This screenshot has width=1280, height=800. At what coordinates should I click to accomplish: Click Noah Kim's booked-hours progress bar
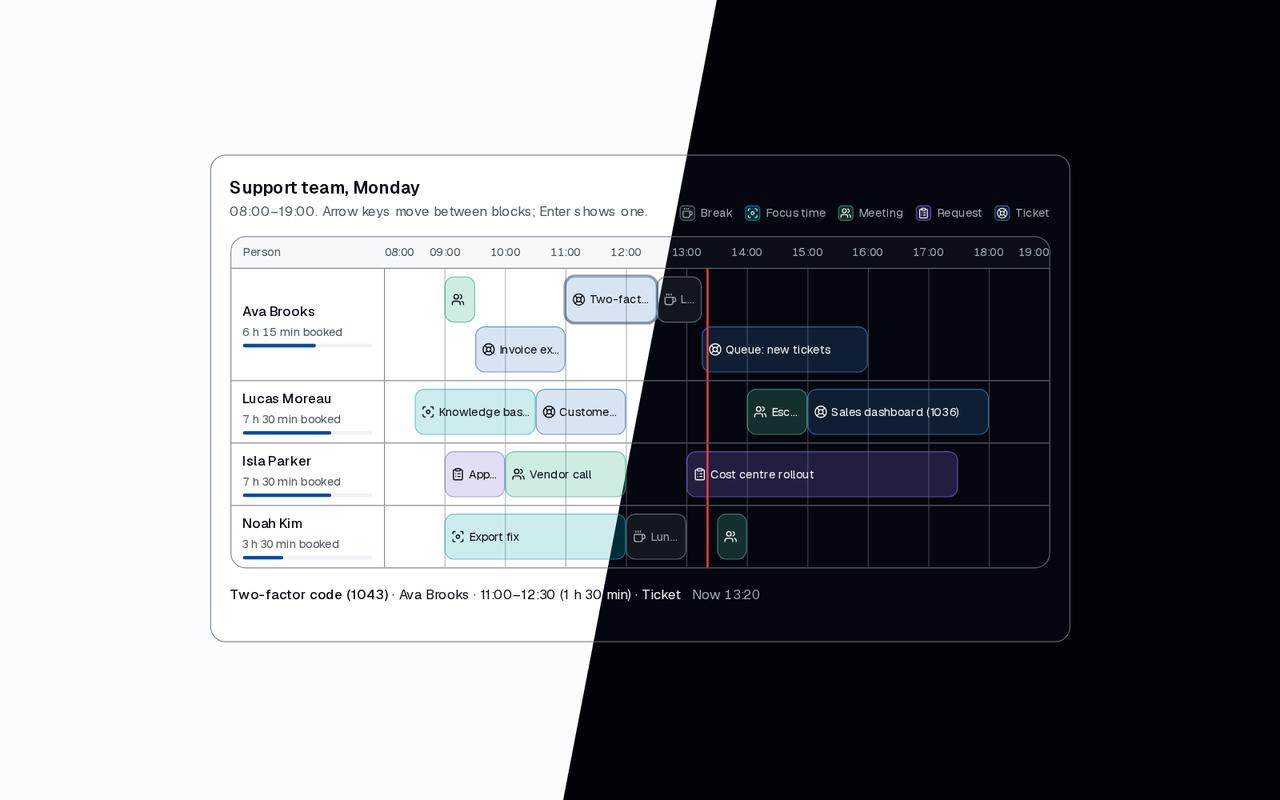(307, 558)
